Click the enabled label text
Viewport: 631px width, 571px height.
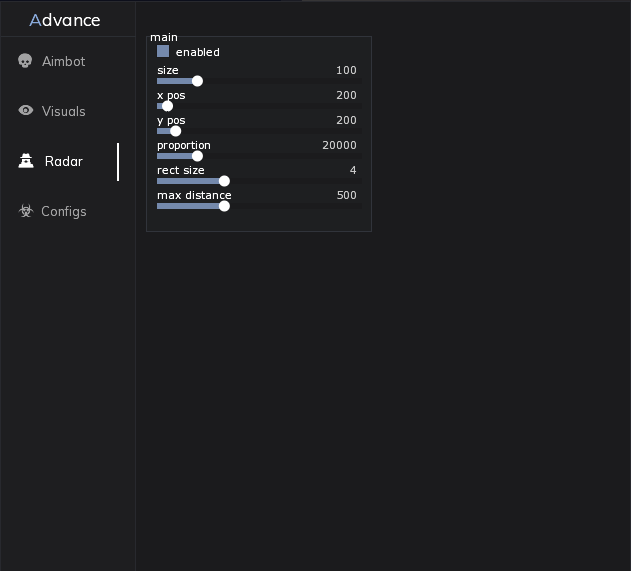click(x=197, y=52)
